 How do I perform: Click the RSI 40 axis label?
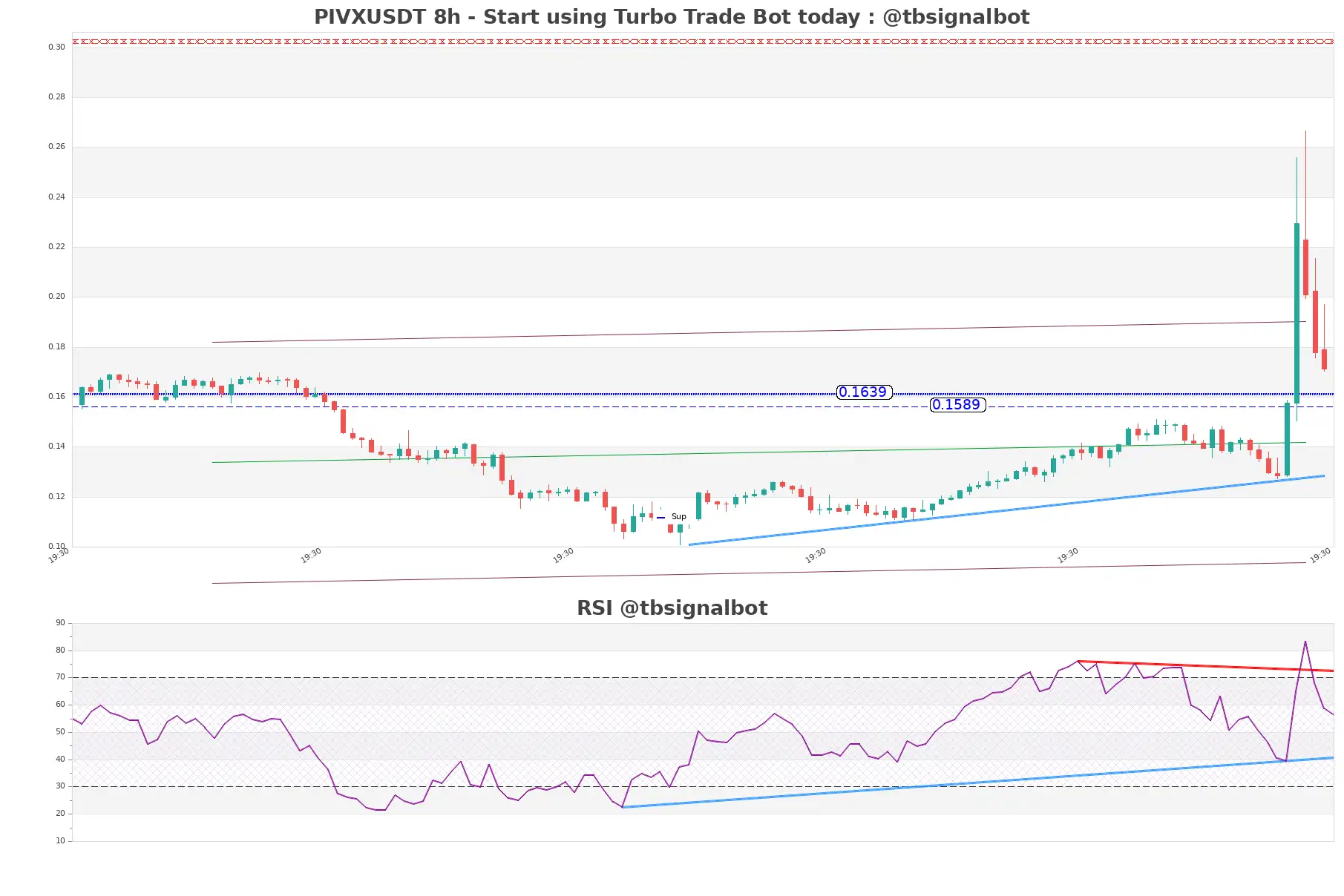(60, 759)
